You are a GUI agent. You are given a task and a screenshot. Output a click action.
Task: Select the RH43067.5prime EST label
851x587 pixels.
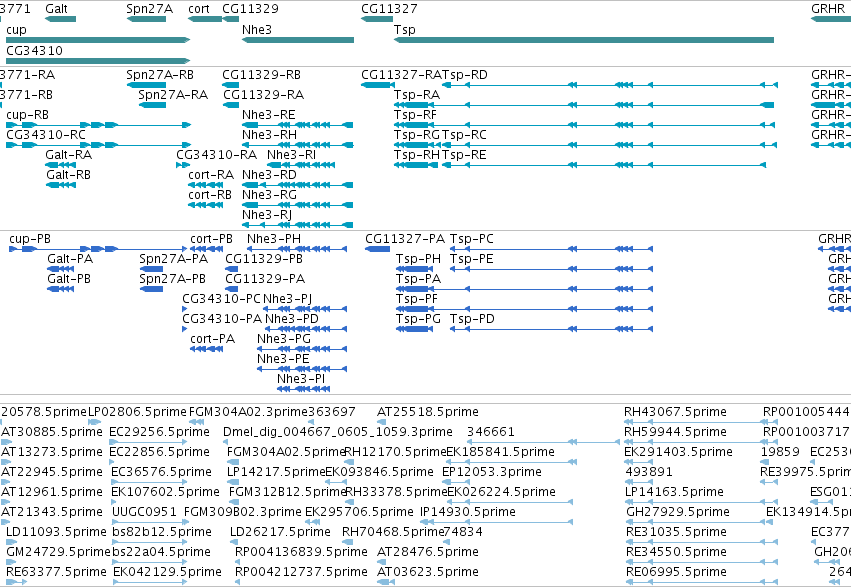pos(675,412)
